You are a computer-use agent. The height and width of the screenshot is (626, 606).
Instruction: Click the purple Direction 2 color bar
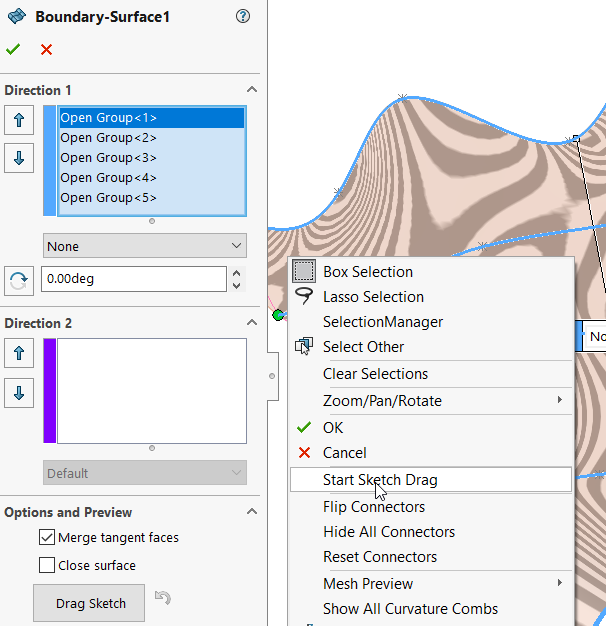(50, 391)
